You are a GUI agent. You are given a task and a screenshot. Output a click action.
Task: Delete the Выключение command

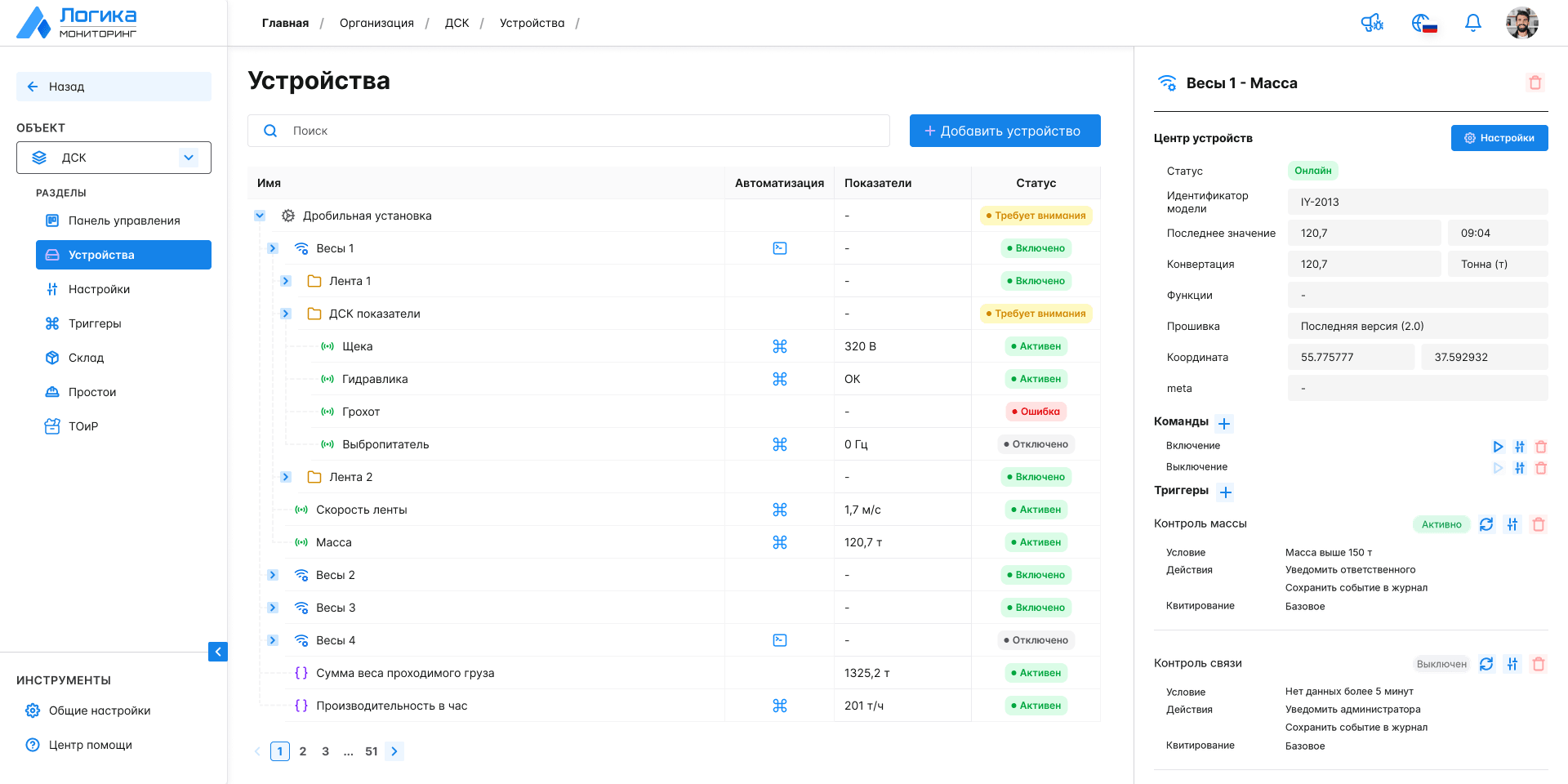pos(1541,468)
